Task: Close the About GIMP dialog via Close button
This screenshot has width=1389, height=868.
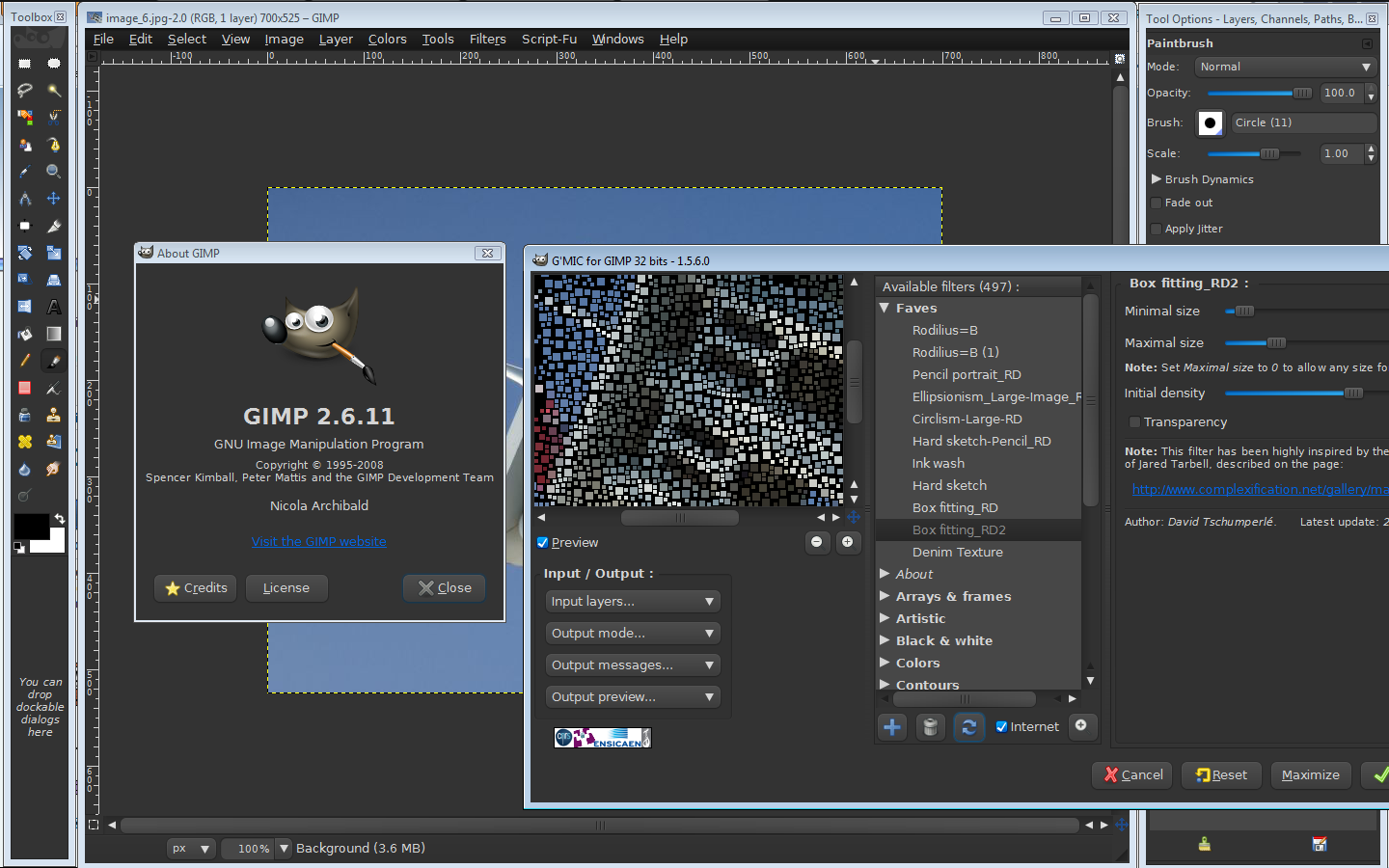Action: (445, 588)
